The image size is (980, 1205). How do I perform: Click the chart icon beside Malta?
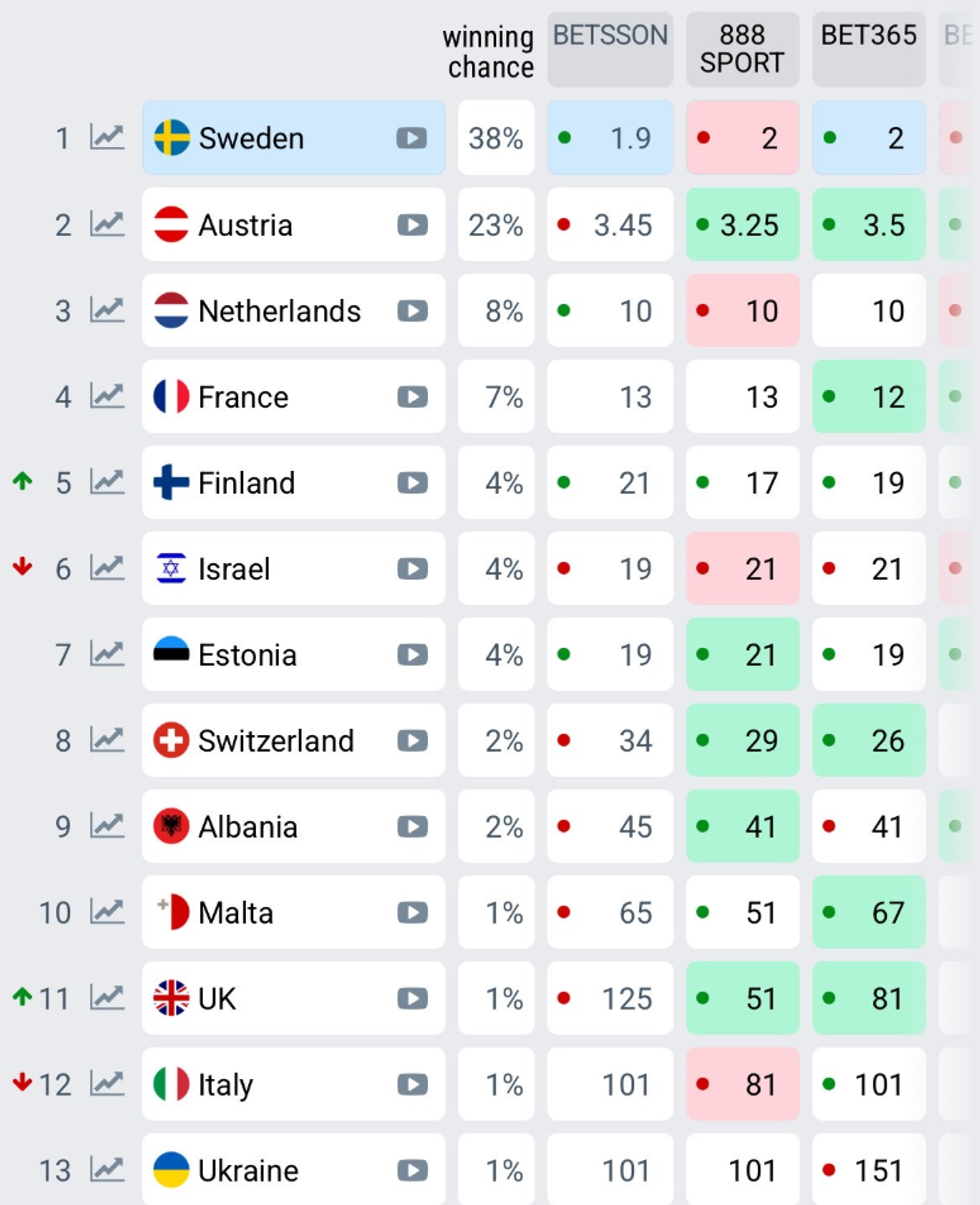point(107,913)
